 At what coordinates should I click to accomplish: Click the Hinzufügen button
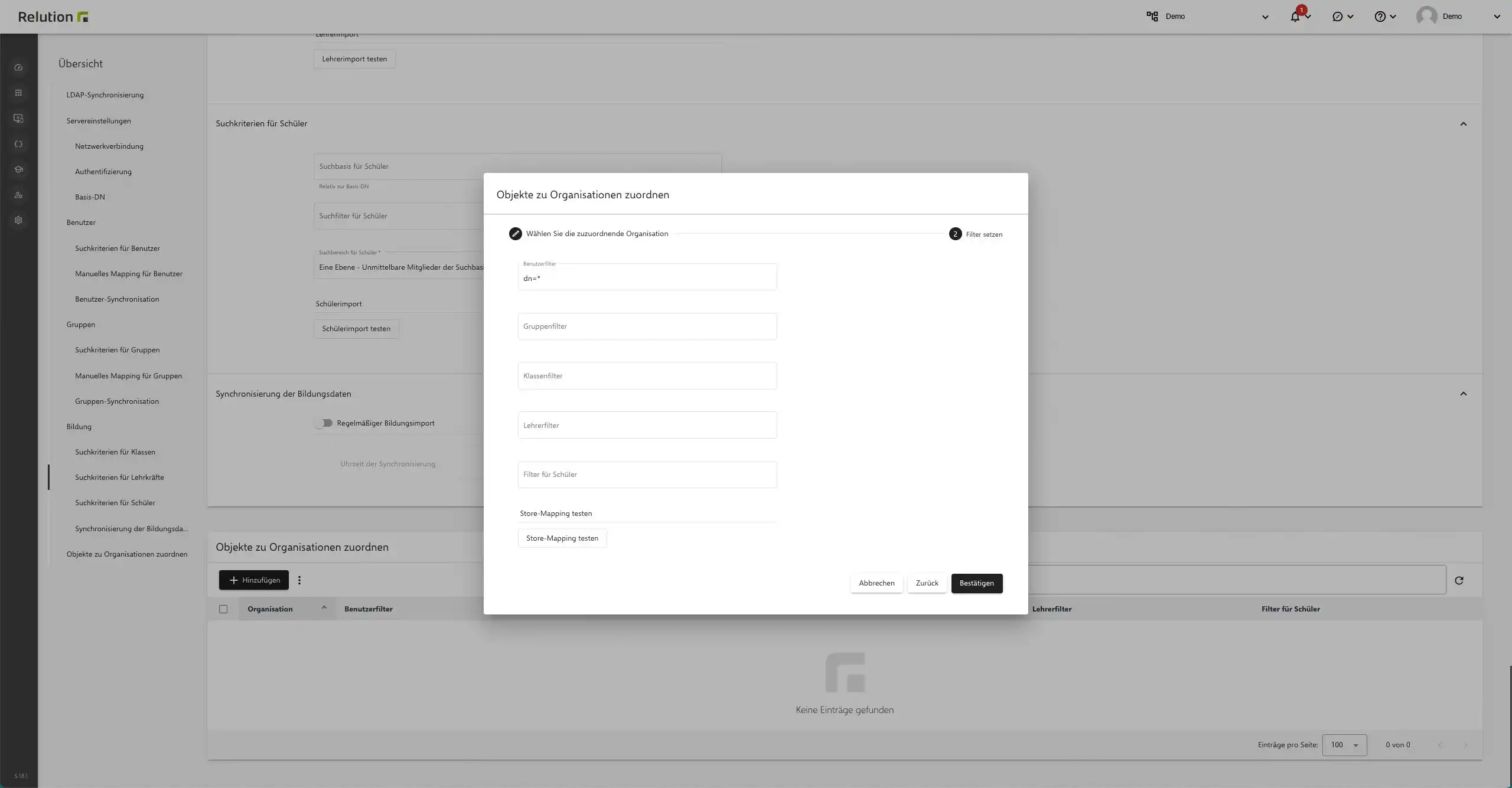(x=254, y=580)
